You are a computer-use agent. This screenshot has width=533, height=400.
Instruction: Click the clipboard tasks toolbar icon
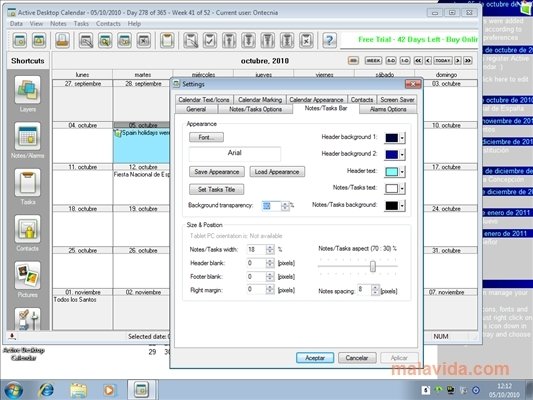(x=167, y=40)
